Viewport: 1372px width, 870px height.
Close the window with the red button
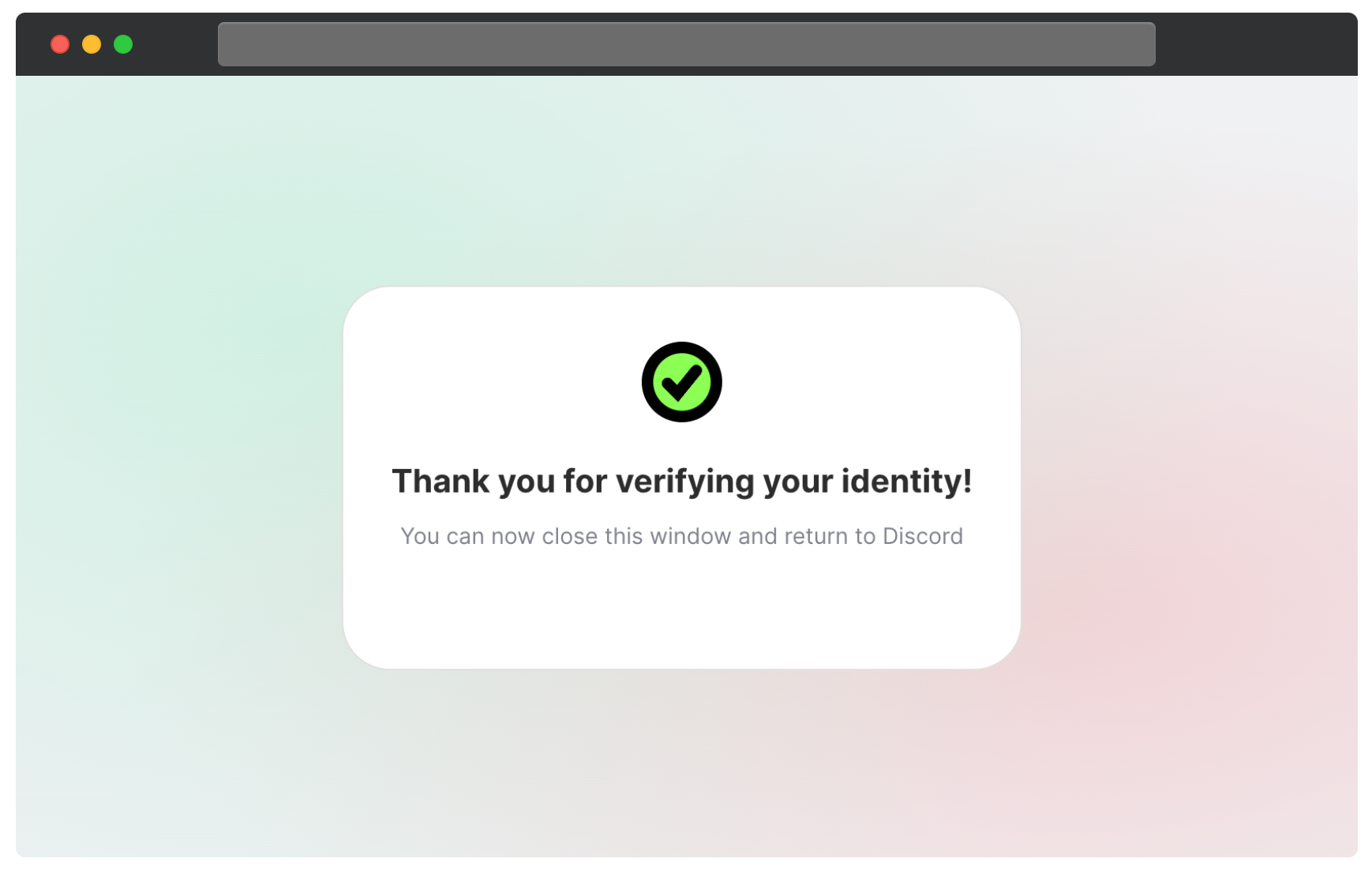(x=60, y=44)
